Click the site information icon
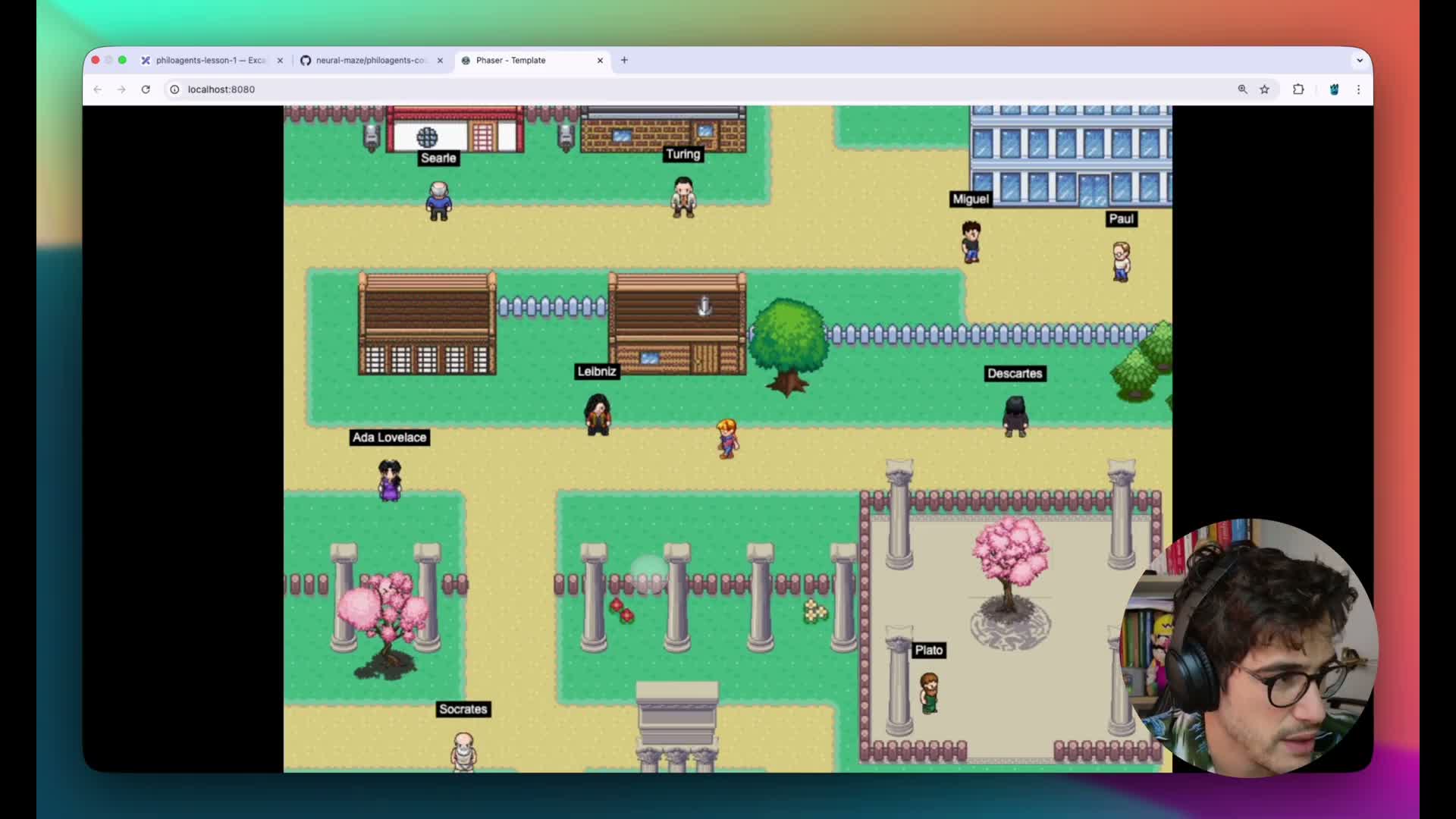 coord(174,89)
